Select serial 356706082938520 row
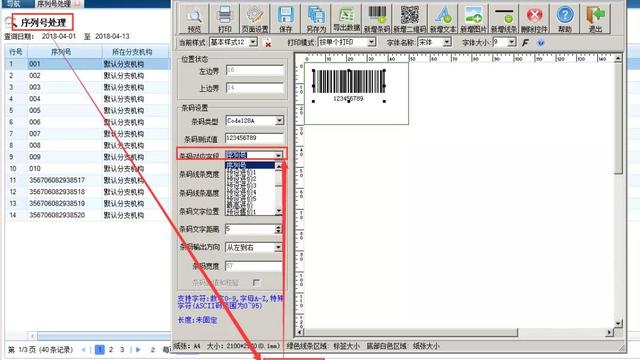Screen dimensions: 640x360 click(87, 215)
